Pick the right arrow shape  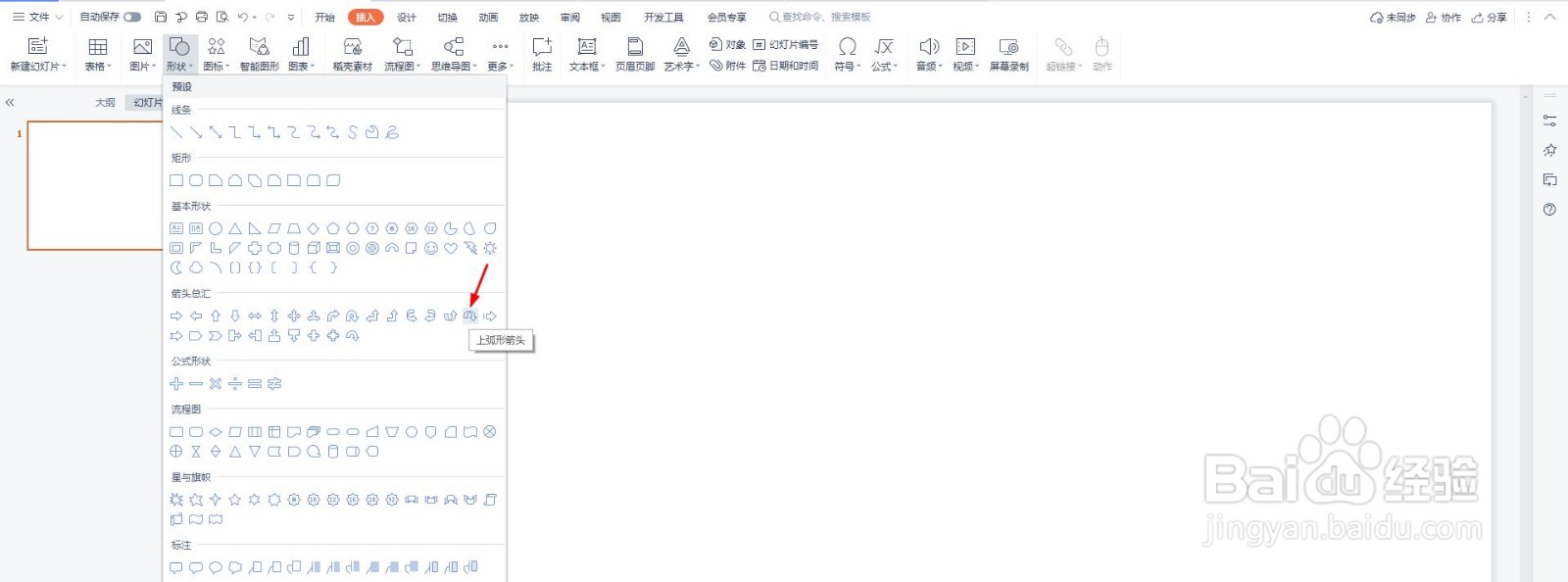click(176, 315)
